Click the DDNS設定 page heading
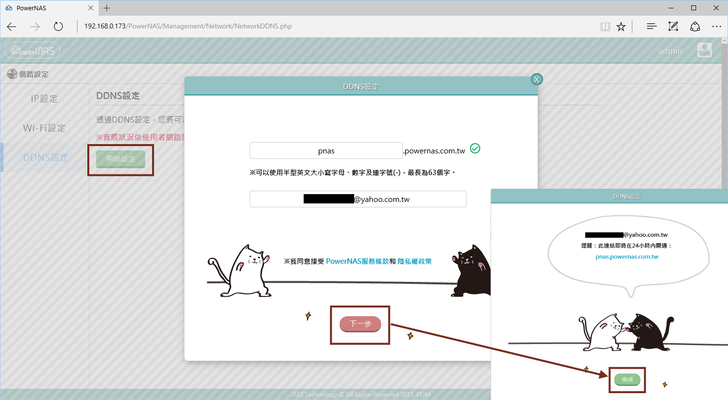Image resolution: width=728 pixels, height=400 pixels. (x=118, y=96)
